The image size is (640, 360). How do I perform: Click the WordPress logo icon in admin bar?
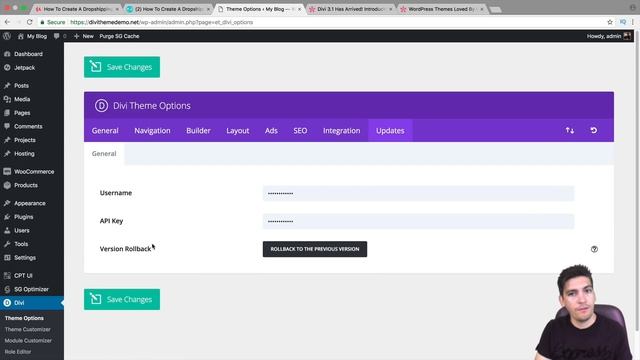(x=7, y=36)
